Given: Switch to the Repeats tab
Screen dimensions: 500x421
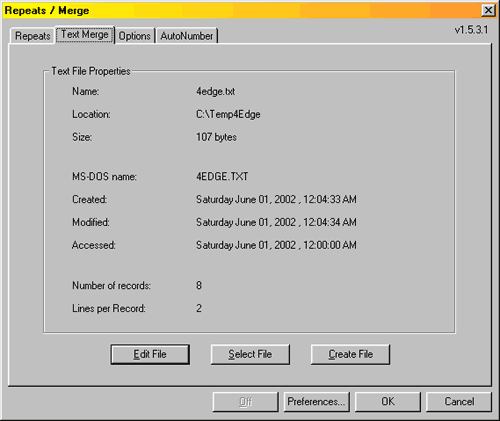Looking at the screenshot, I should 32,36.
